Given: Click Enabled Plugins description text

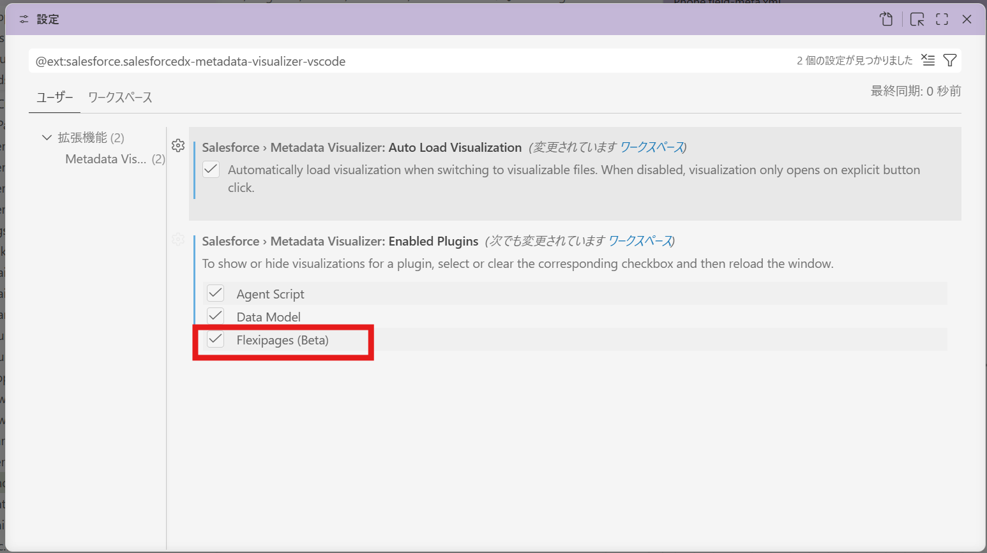Looking at the screenshot, I should tap(517, 264).
